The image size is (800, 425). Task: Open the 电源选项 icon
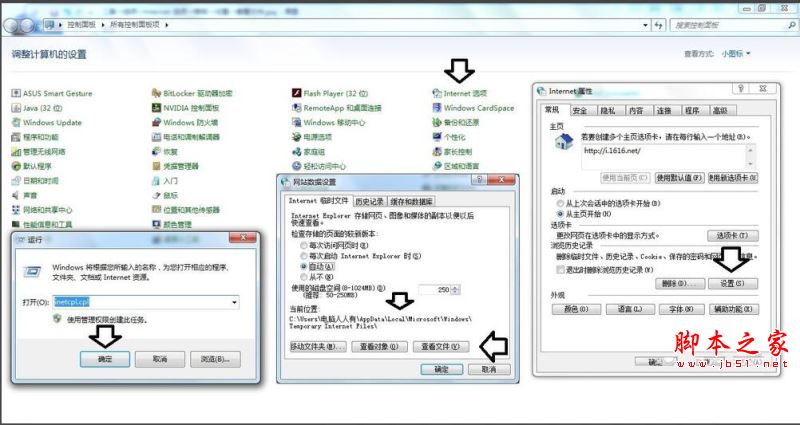click(296, 137)
